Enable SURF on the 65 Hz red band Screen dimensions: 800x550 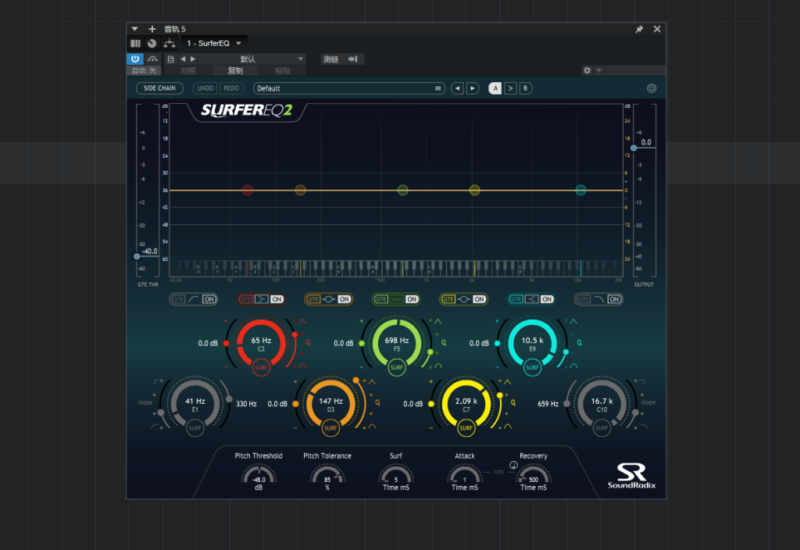(x=261, y=367)
